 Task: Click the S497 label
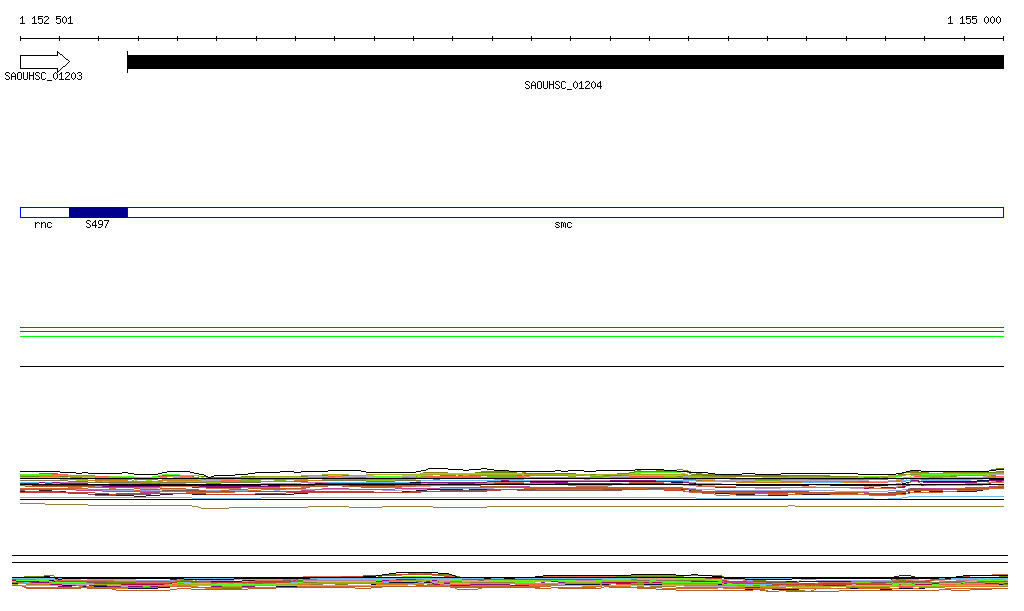pyautogui.click(x=97, y=225)
